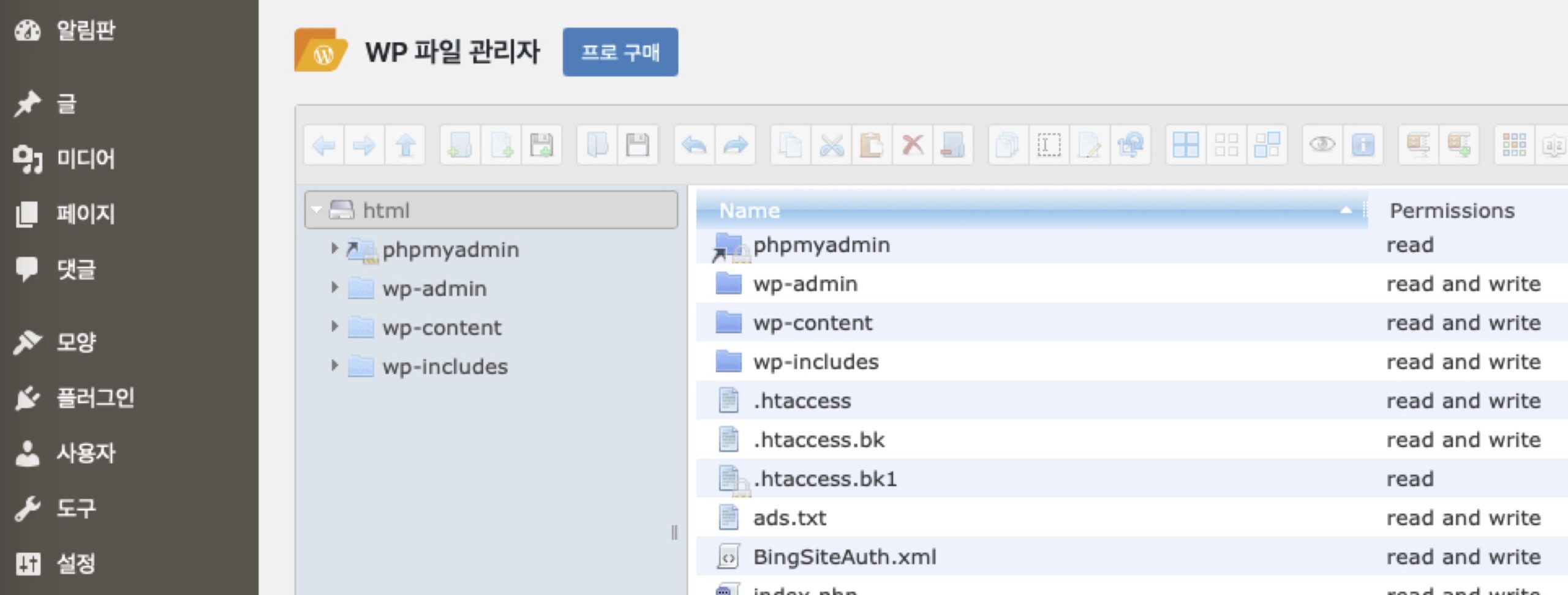Click the panel divider resize handle

pyautogui.click(x=674, y=533)
